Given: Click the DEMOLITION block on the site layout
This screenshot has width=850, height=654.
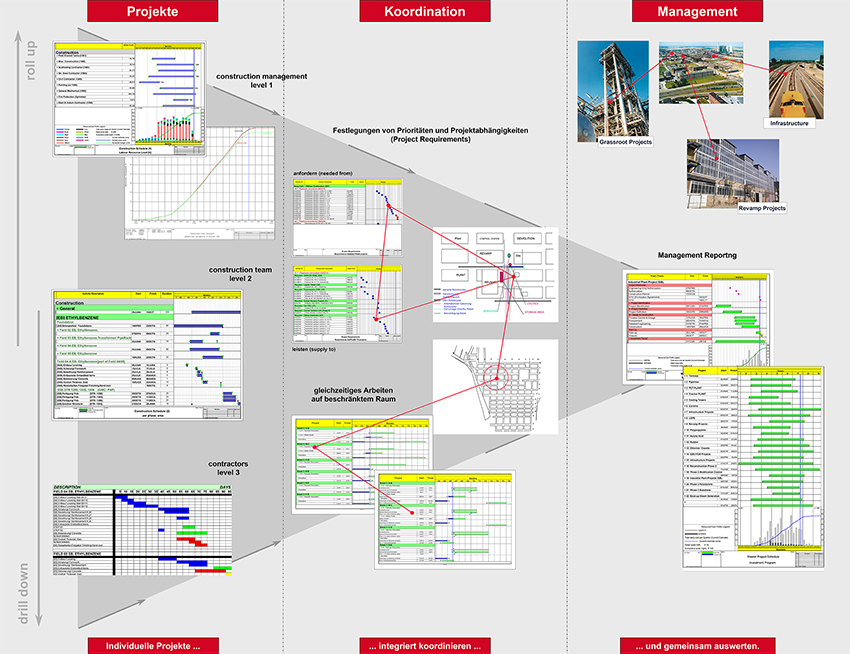Looking at the screenshot, I should pos(527,238).
